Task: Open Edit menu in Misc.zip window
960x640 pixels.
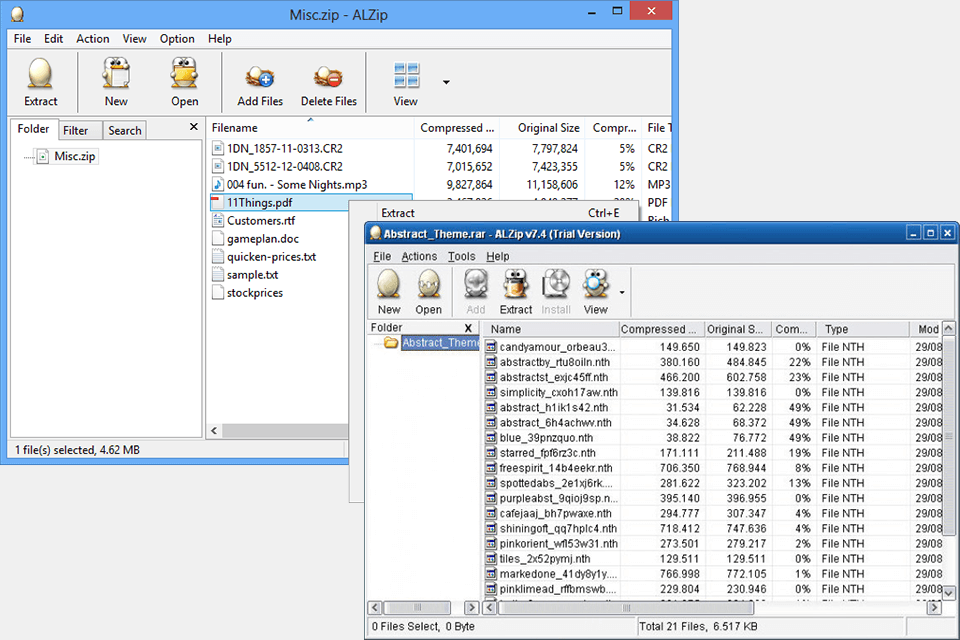Action: coord(53,39)
